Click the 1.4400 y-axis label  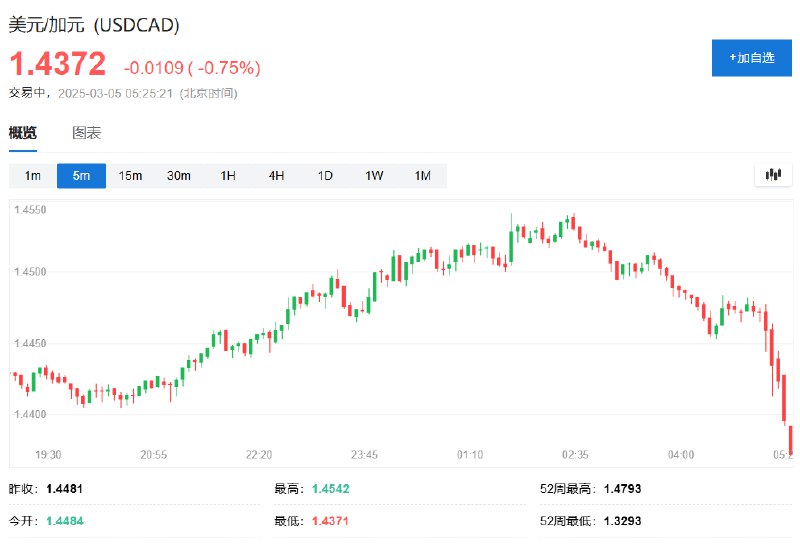coord(30,414)
